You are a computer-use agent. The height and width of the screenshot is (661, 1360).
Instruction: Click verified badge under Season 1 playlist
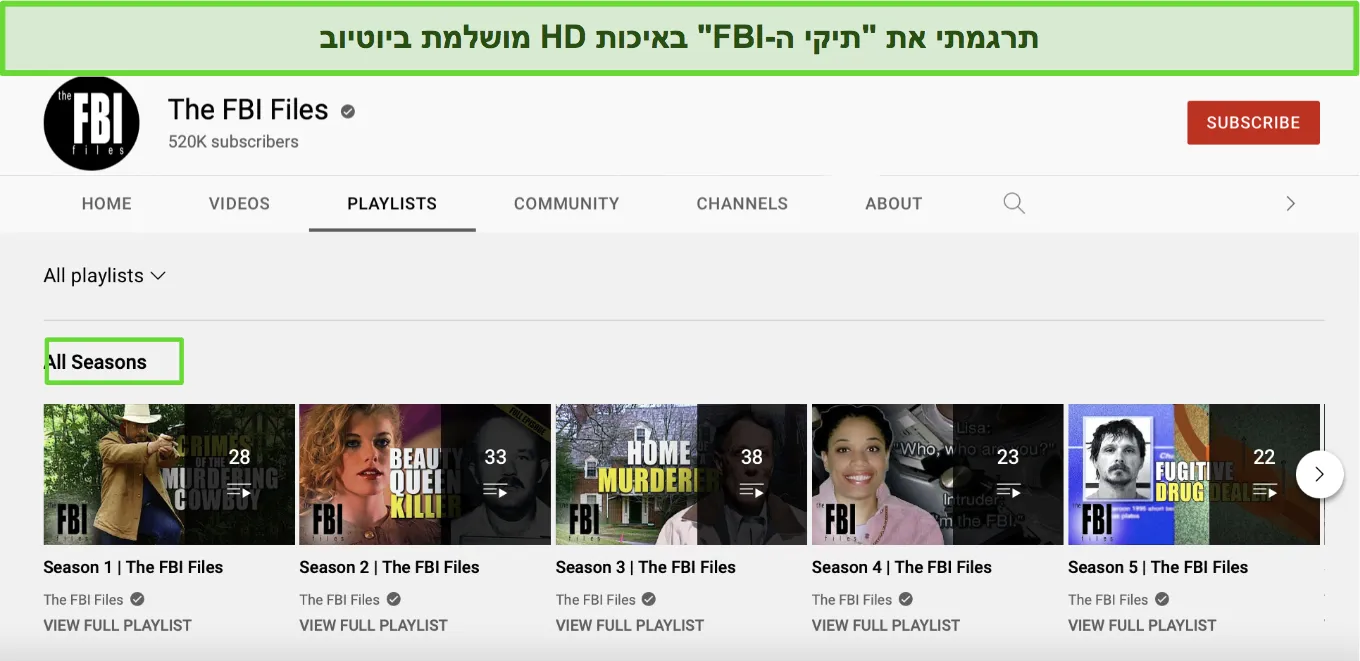point(138,599)
